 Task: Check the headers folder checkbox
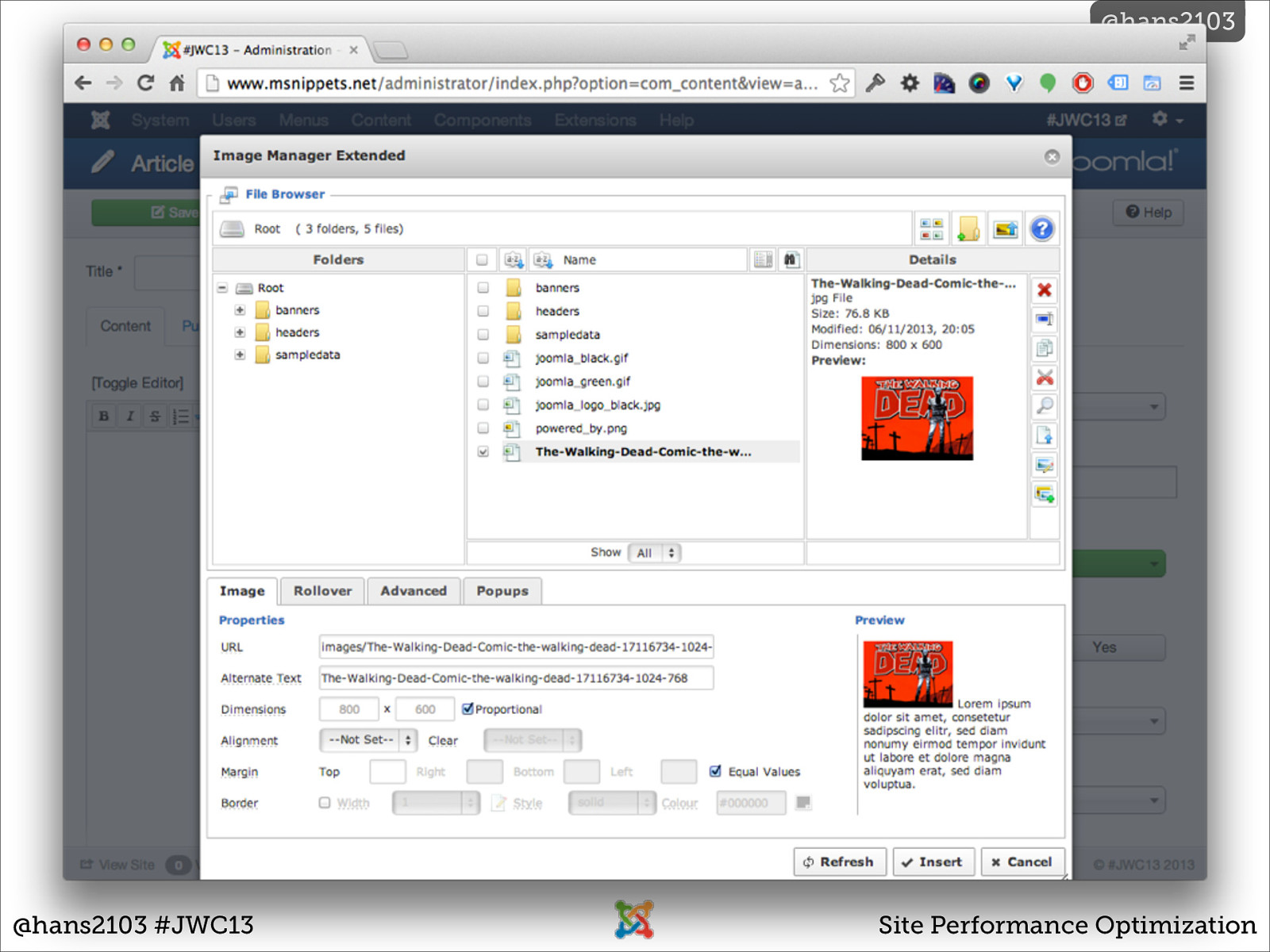pos(483,311)
